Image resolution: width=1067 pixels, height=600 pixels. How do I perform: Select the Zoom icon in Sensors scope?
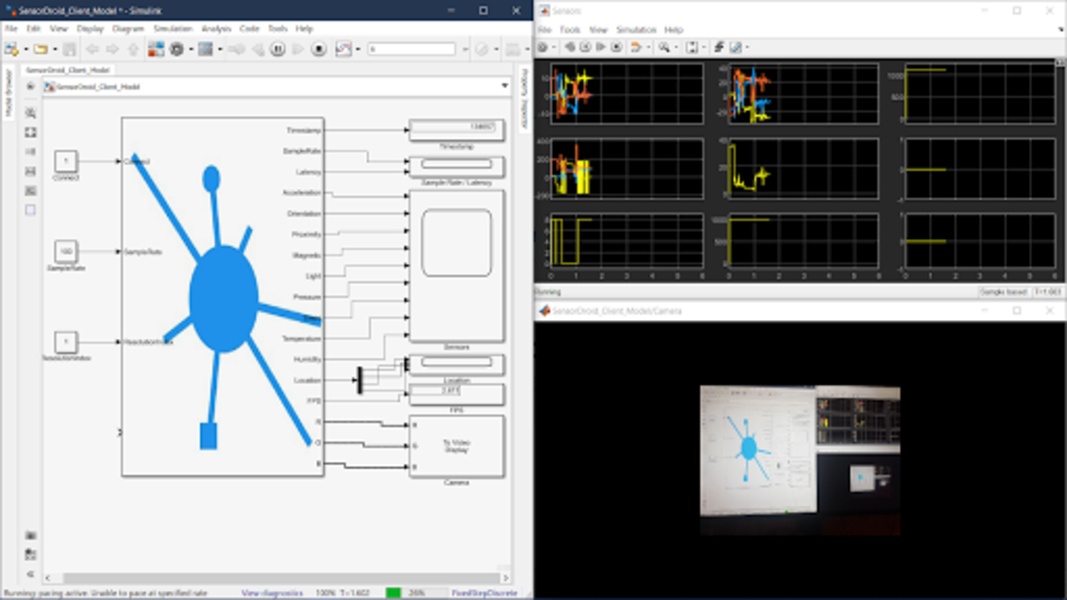coord(663,47)
